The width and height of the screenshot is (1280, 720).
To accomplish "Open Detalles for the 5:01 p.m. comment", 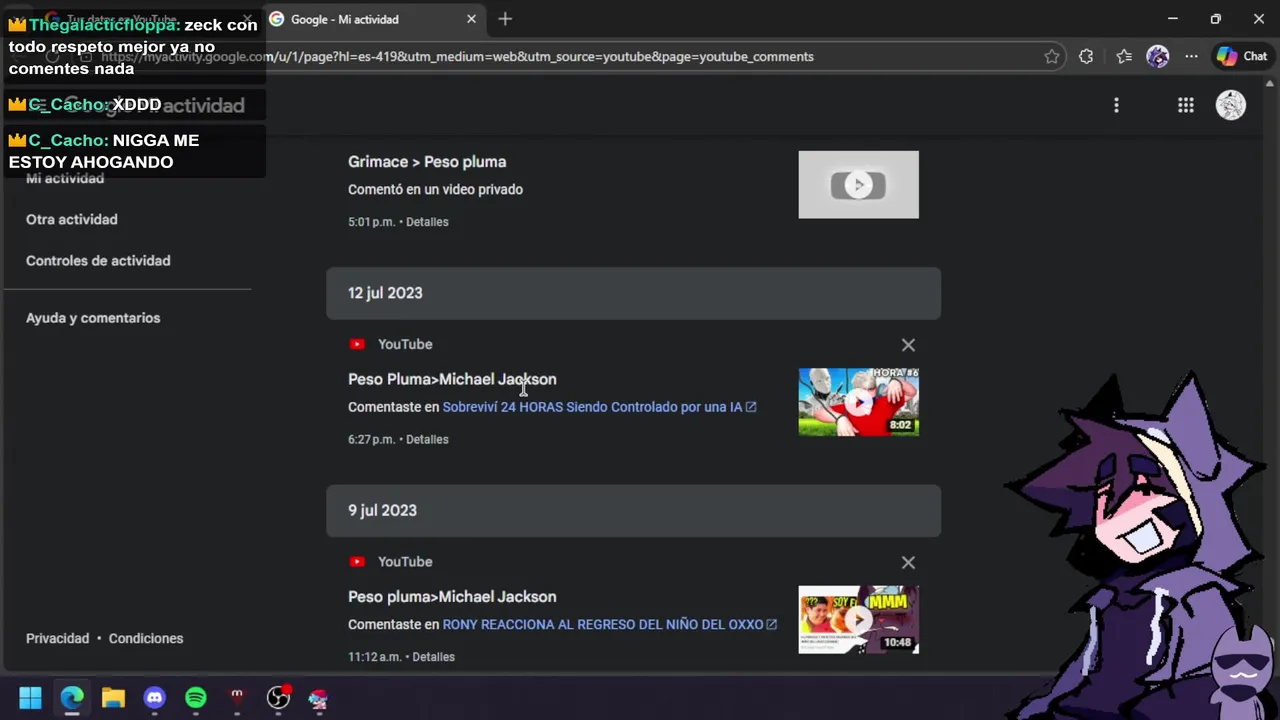I will tap(427, 222).
